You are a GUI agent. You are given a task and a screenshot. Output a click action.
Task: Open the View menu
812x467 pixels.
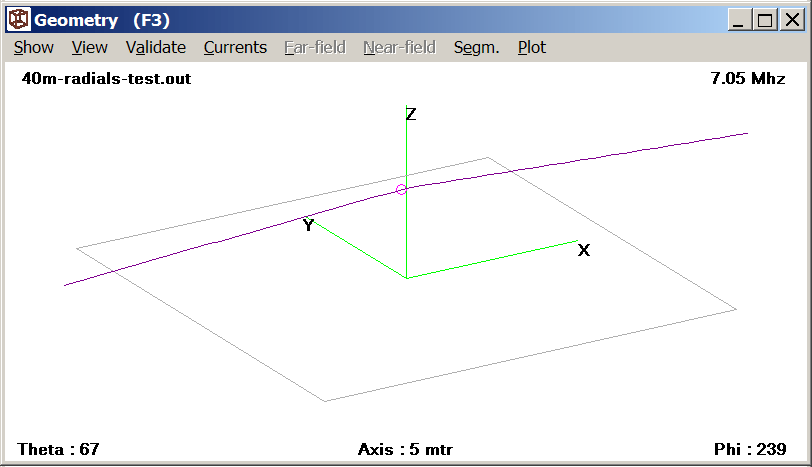click(90, 47)
